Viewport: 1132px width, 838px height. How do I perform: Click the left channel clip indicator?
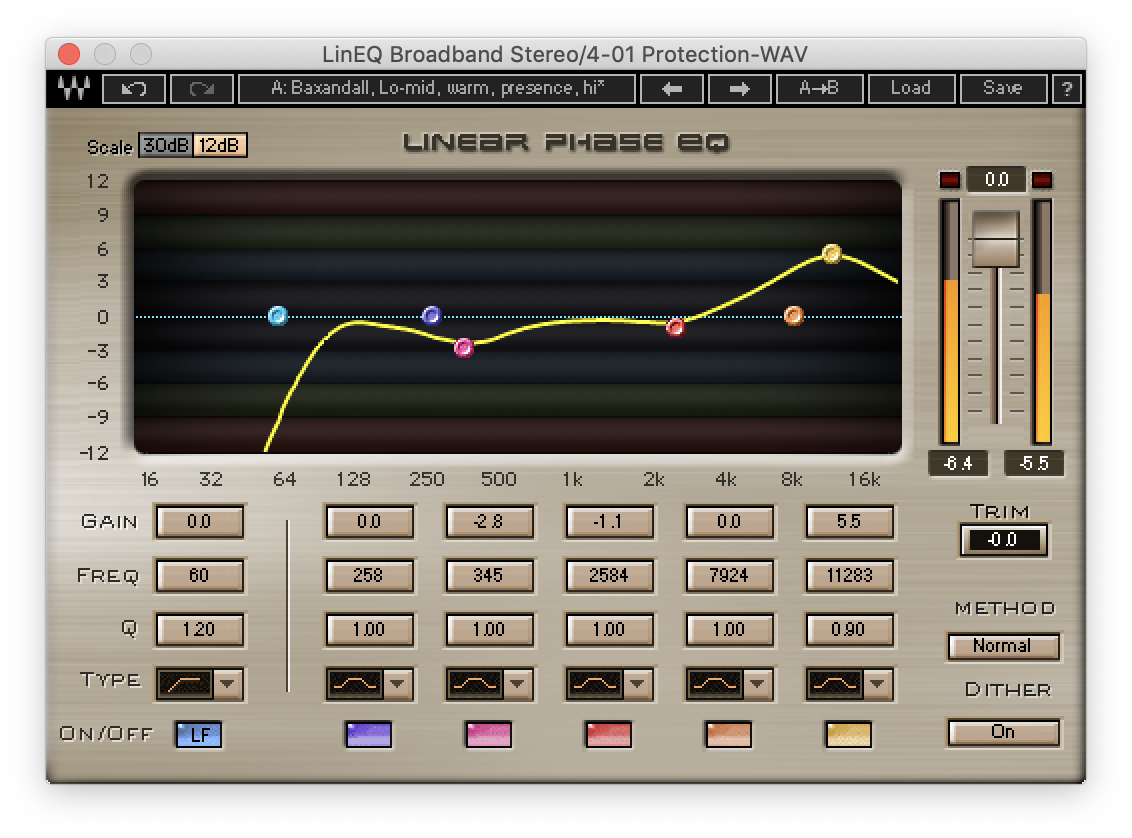(949, 180)
